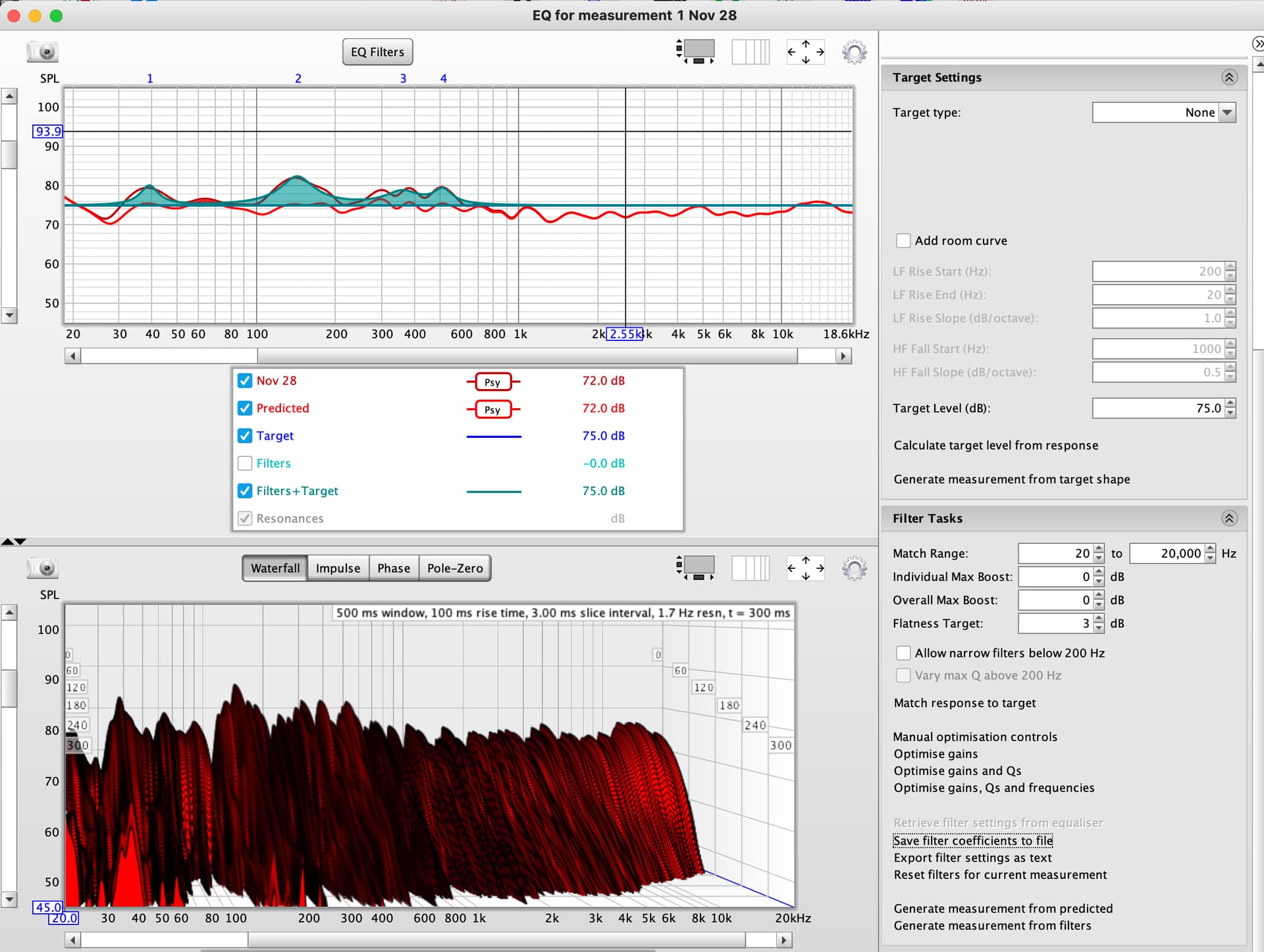
Task: Open the EQ Filters button
Action: 377,52
